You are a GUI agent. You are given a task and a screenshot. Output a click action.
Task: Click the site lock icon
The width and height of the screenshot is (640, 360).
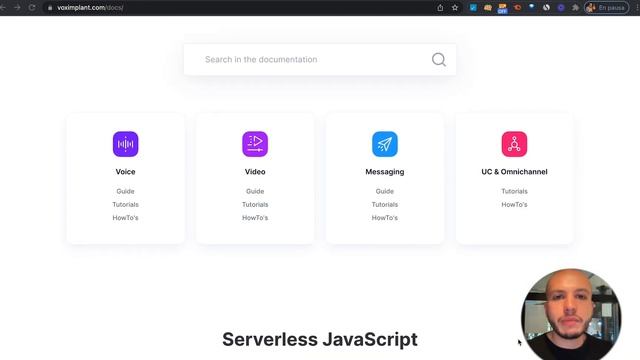tap(50, 8)
